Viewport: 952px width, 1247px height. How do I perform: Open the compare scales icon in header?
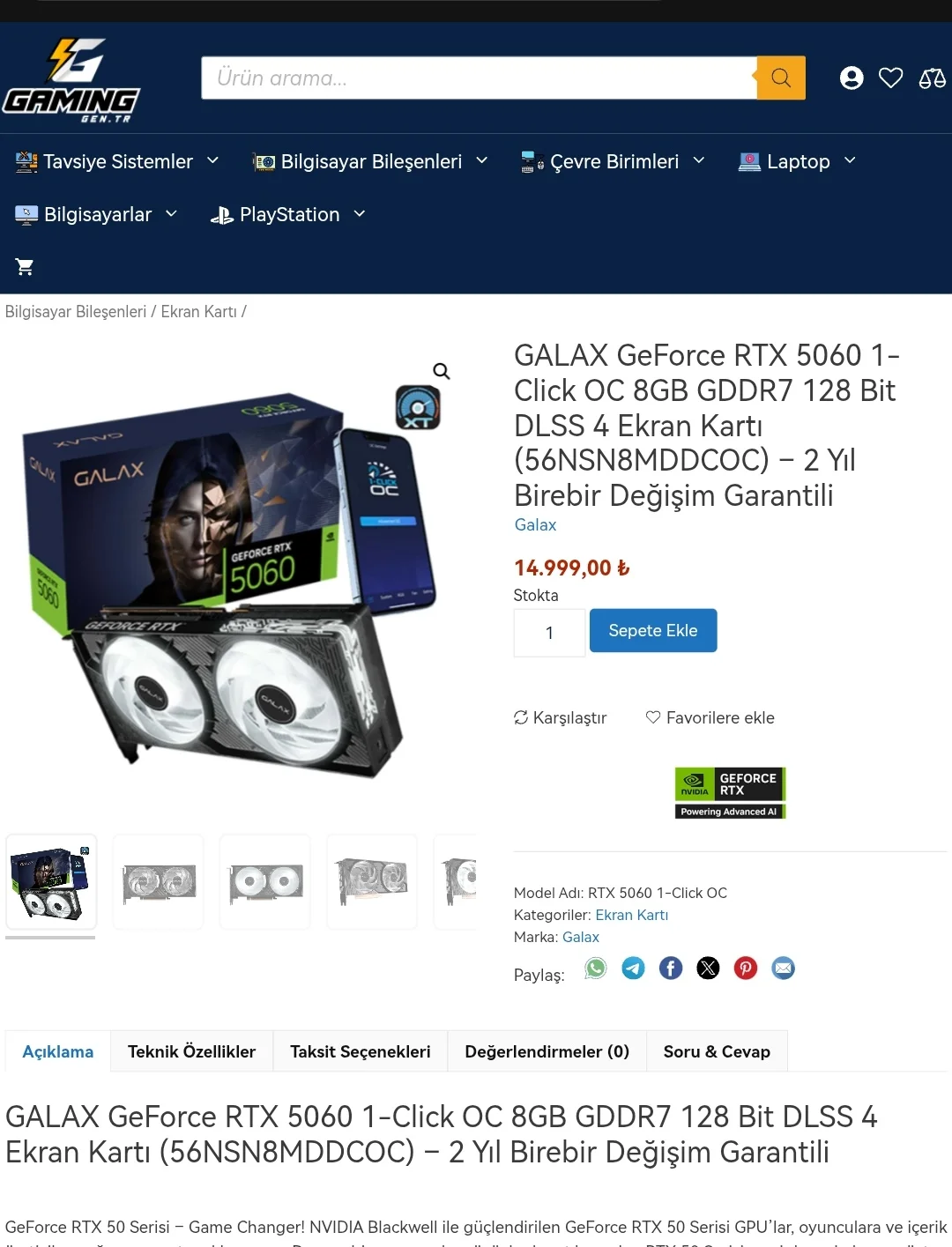[x=933, y=78]
